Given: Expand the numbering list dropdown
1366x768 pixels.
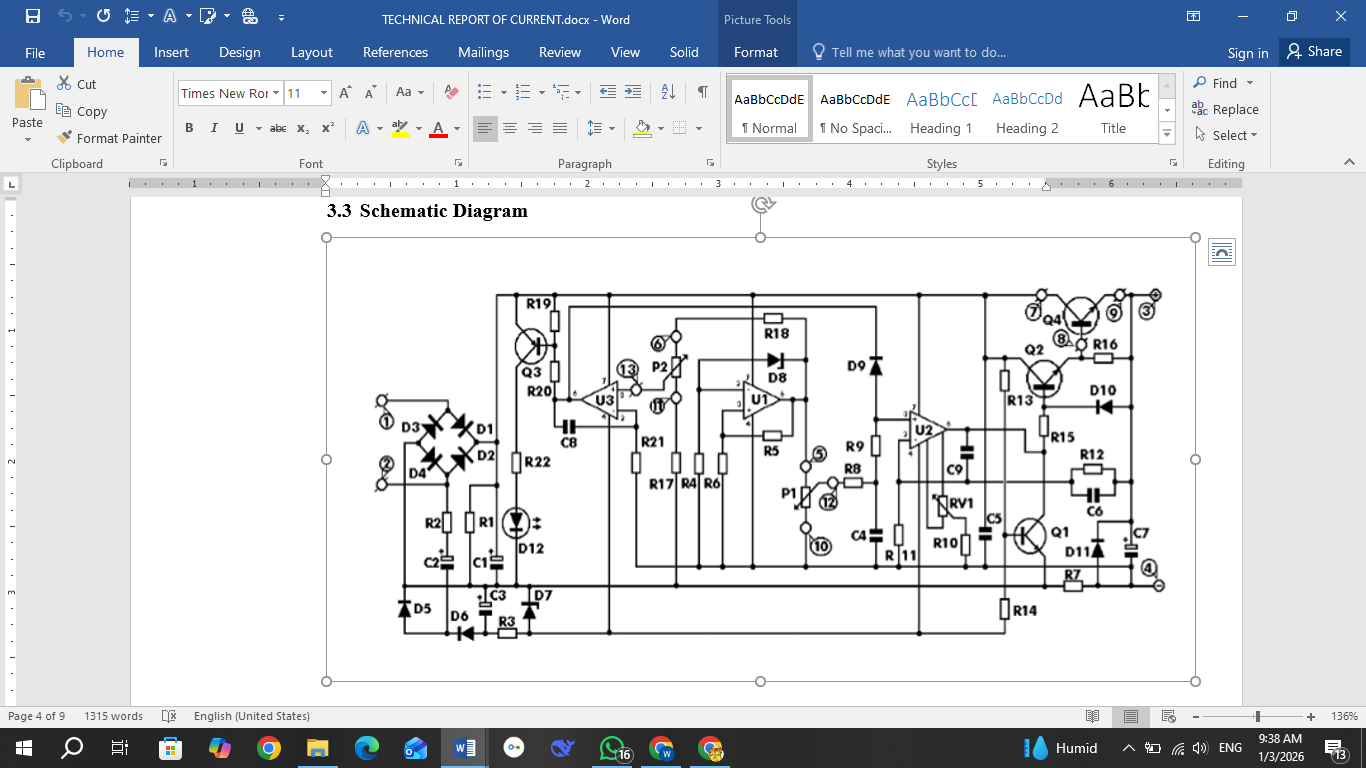Looking at the screenshot, I should pos(541,92).
